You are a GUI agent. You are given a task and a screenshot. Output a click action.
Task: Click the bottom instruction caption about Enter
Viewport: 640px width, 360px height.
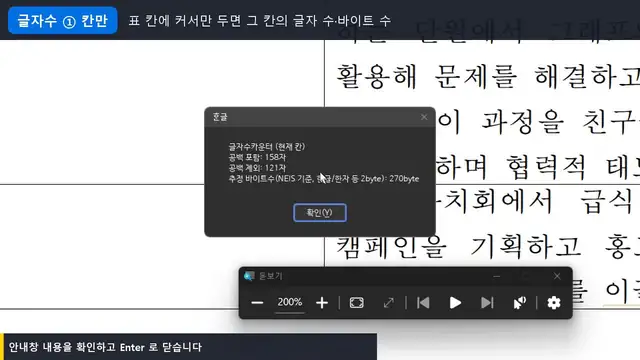[105, 347]
